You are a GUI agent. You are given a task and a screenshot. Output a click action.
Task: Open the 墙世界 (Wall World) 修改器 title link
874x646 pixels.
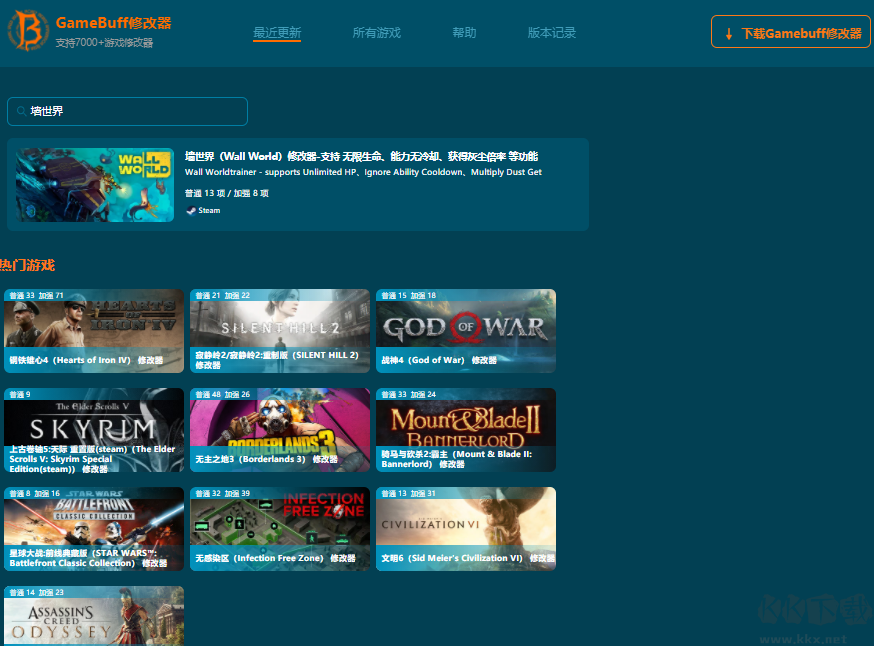[x=361, y=157]
